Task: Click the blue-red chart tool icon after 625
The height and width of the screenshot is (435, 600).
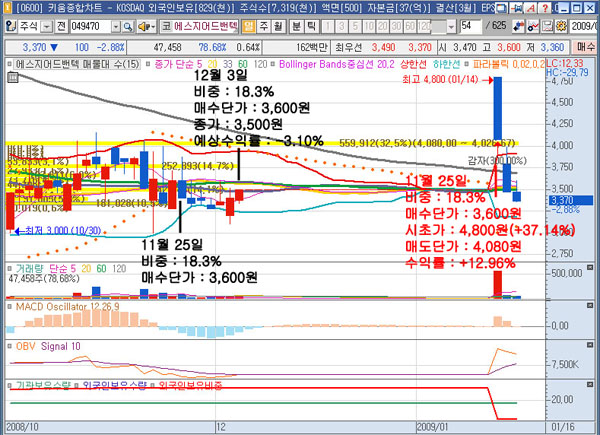Action: pyautogui.click(x=519, y=26)
